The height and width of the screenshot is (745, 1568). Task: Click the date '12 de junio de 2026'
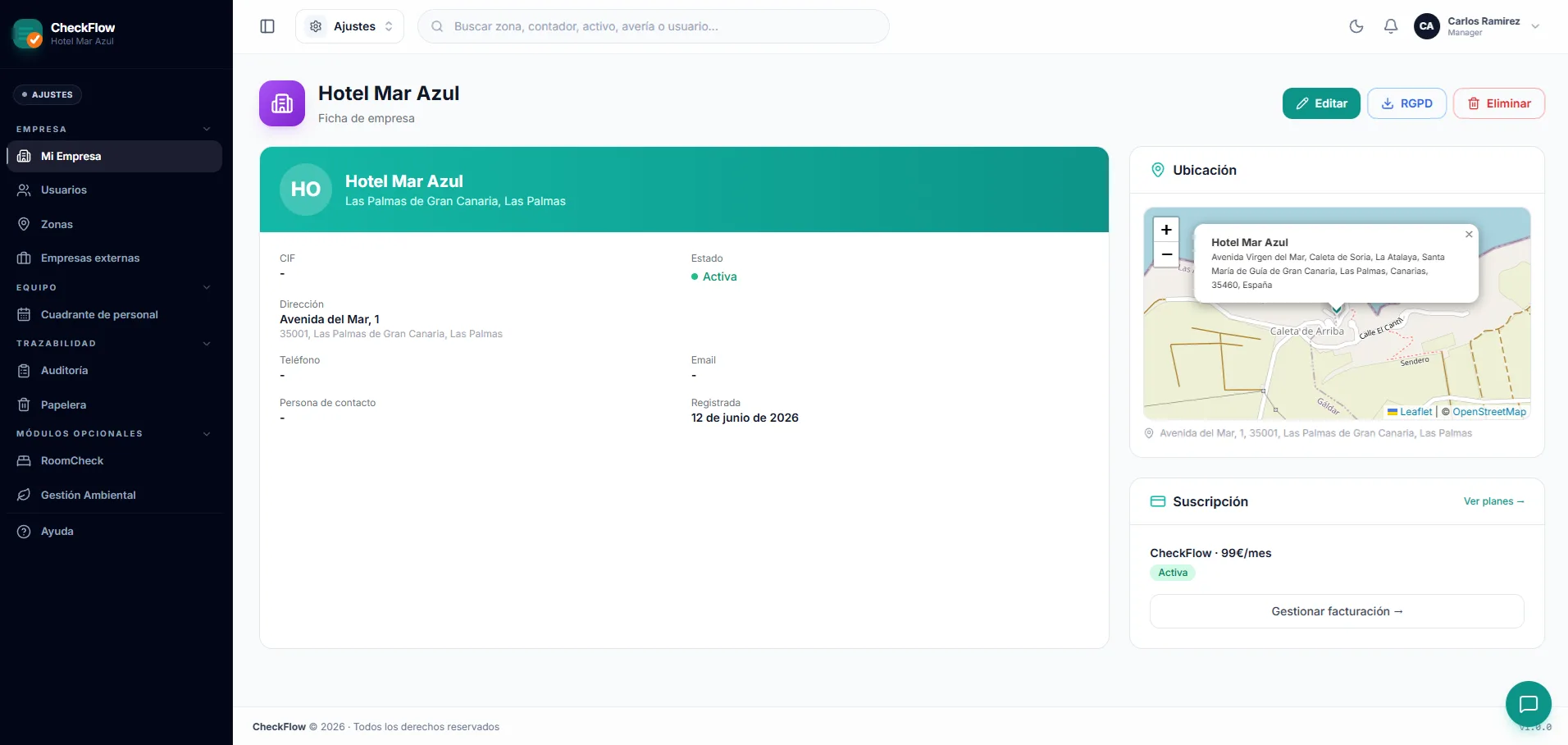click(x=745, y=418)
